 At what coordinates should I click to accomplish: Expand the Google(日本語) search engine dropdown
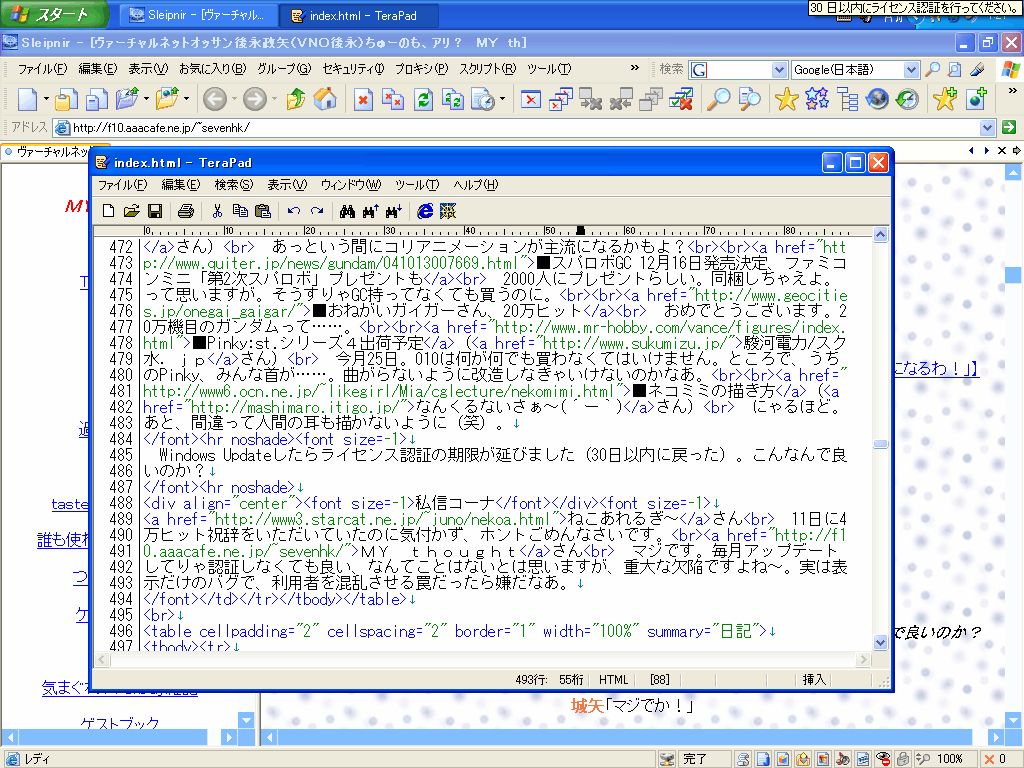coord(911,70)
